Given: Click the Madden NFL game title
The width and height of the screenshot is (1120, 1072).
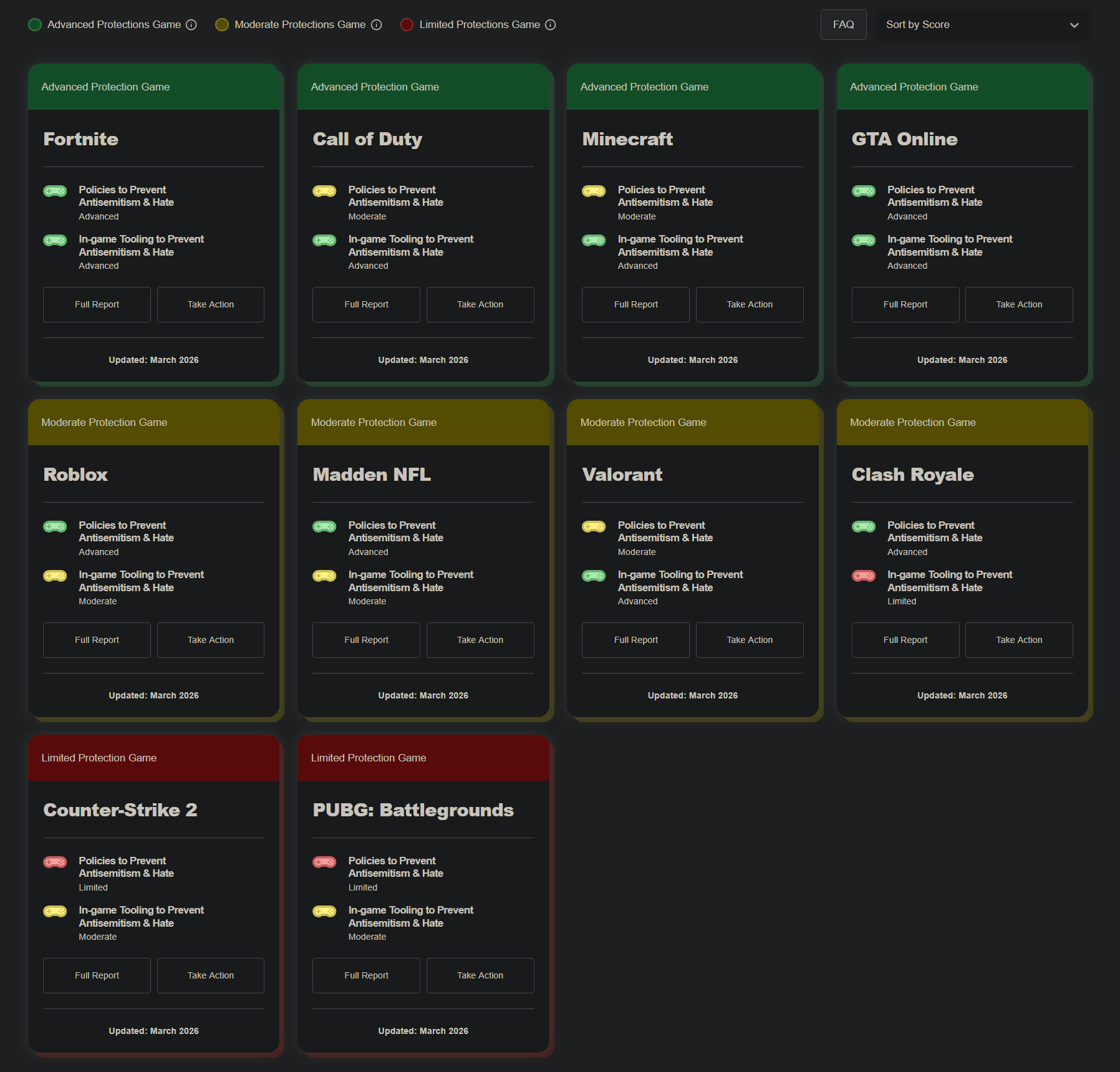Looking at the screenshot, I should pyautogui.click(x=372, y=475).
